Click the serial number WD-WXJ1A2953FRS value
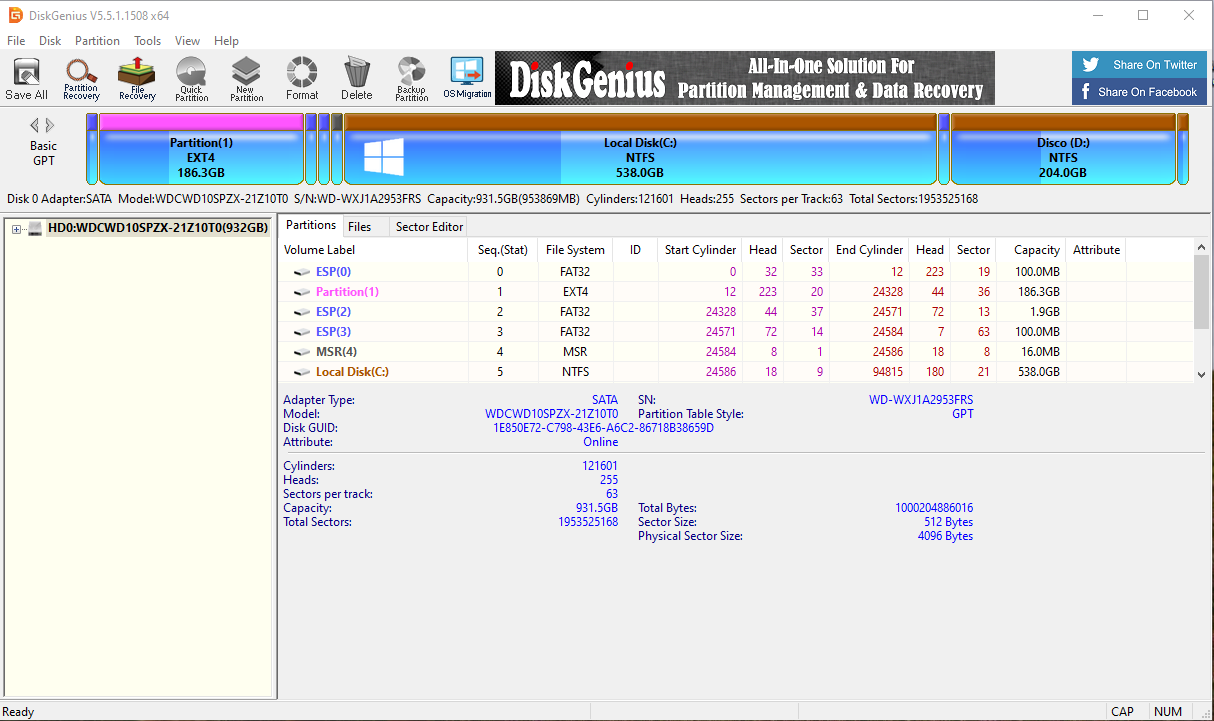 click(921, 400)
